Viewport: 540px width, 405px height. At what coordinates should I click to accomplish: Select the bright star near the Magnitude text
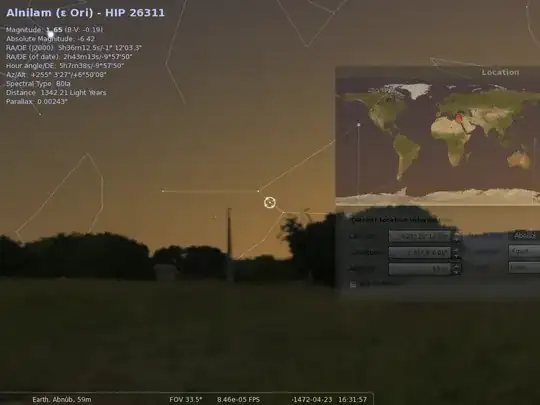coord(51,34)
